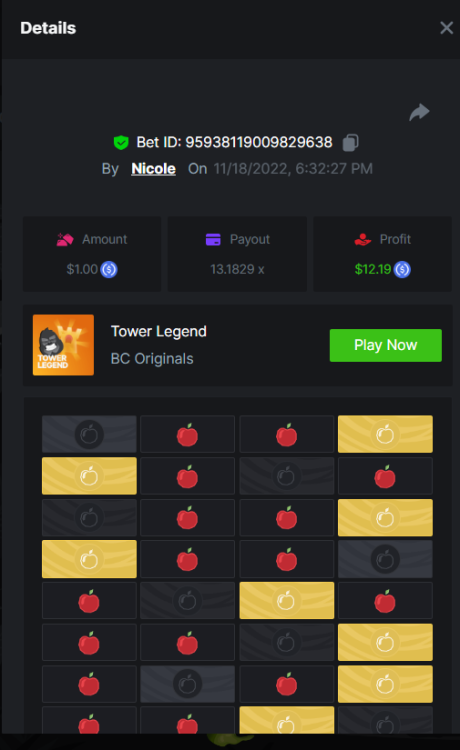Click gray apple tile in top row
Screen dimensions: 460x750
(x=89, y=434)
